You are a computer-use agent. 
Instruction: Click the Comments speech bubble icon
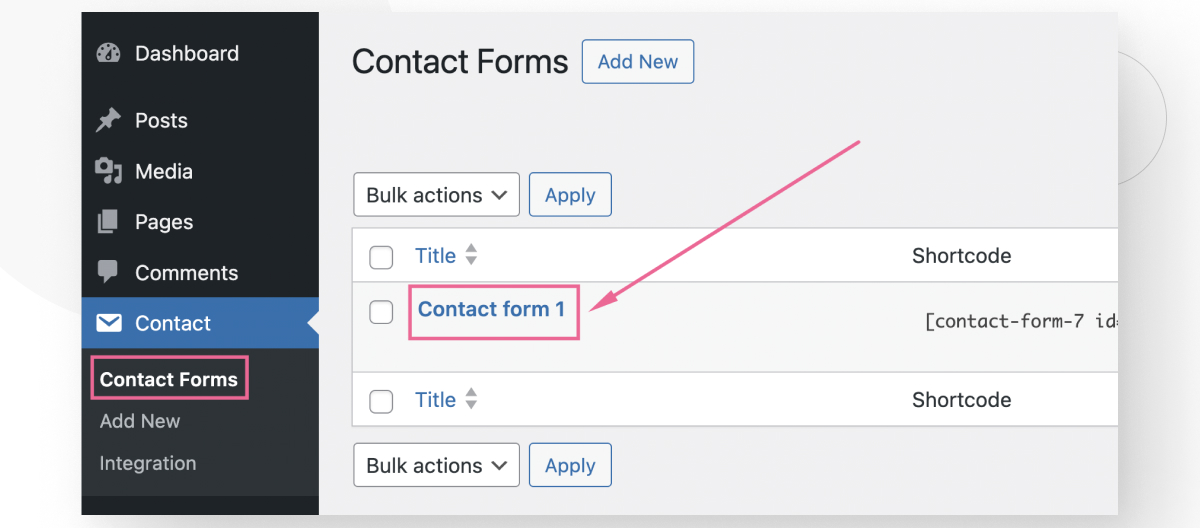(108, 272)
